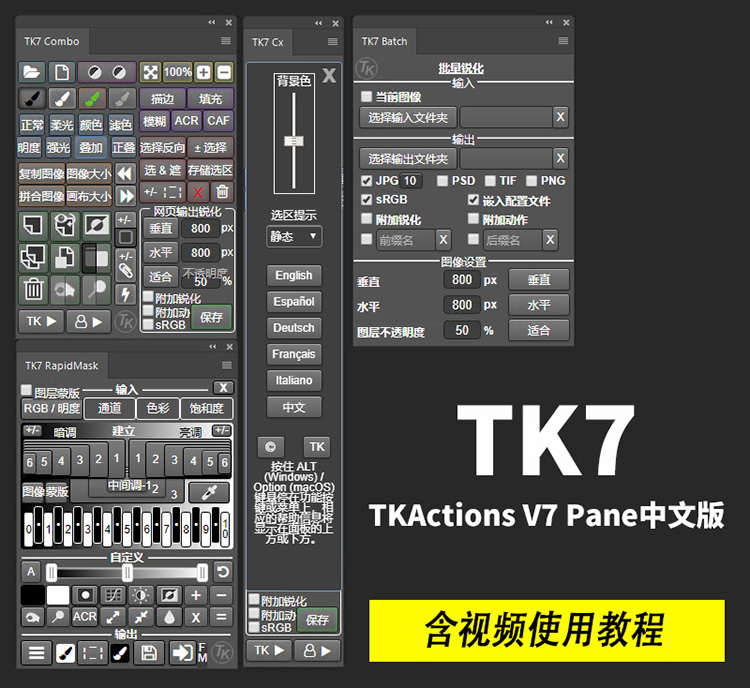Open the TK7 RapidMask panel flyout menu
The width and height of the screenshot is (750, 688).
[227, 365]
